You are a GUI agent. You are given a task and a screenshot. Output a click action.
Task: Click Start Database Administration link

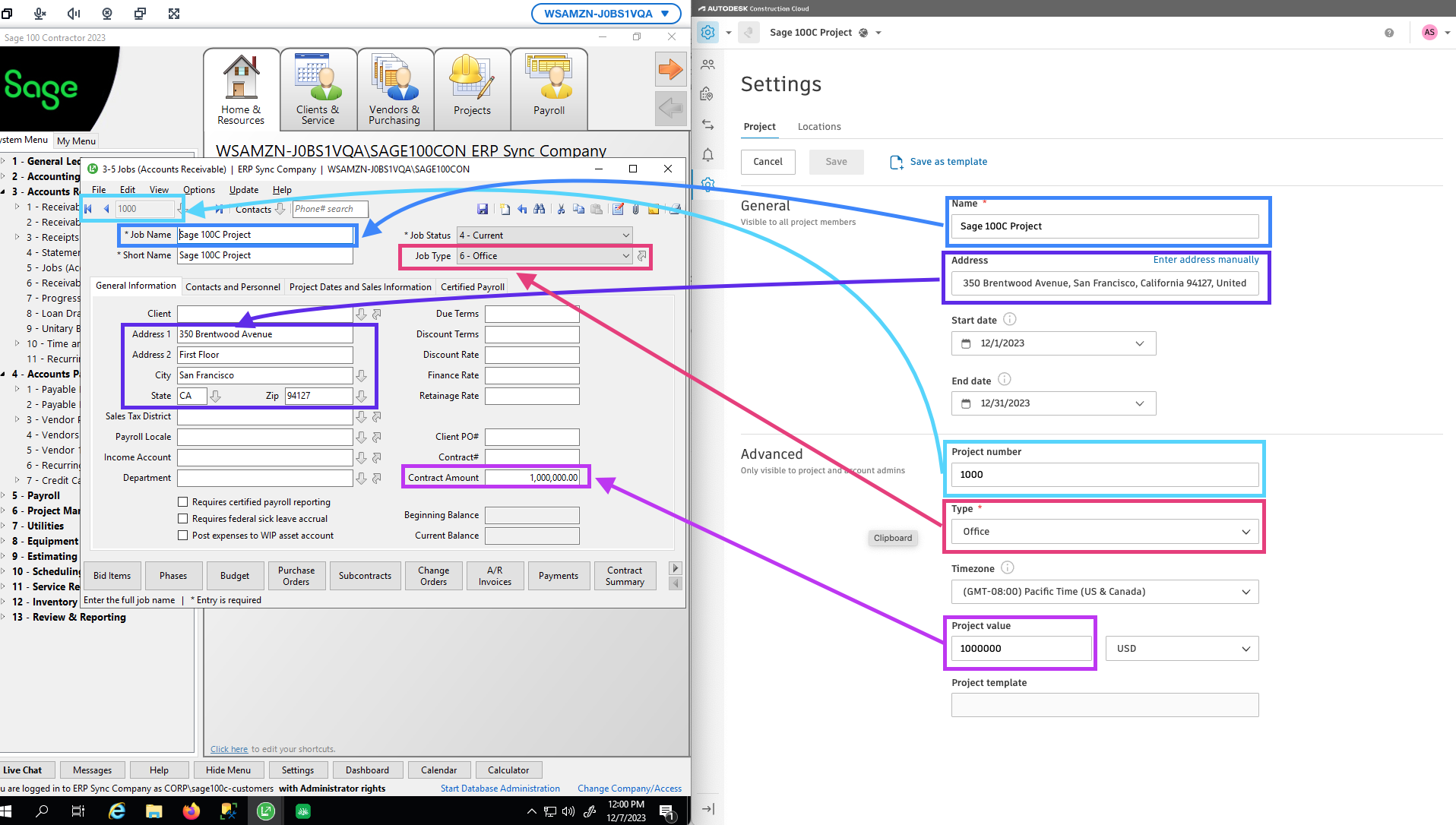[500, 789]
